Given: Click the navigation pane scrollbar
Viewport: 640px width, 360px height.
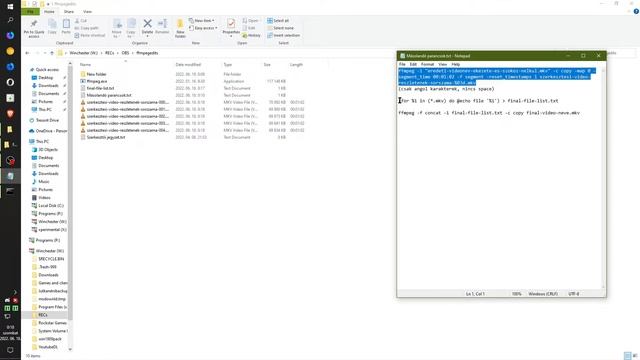Looking at the screenshot, I should (x=70, y=192).
